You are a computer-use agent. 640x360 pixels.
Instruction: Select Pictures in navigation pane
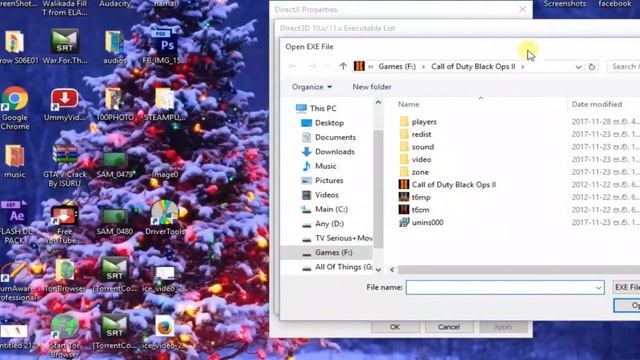[x=322, y=180]
